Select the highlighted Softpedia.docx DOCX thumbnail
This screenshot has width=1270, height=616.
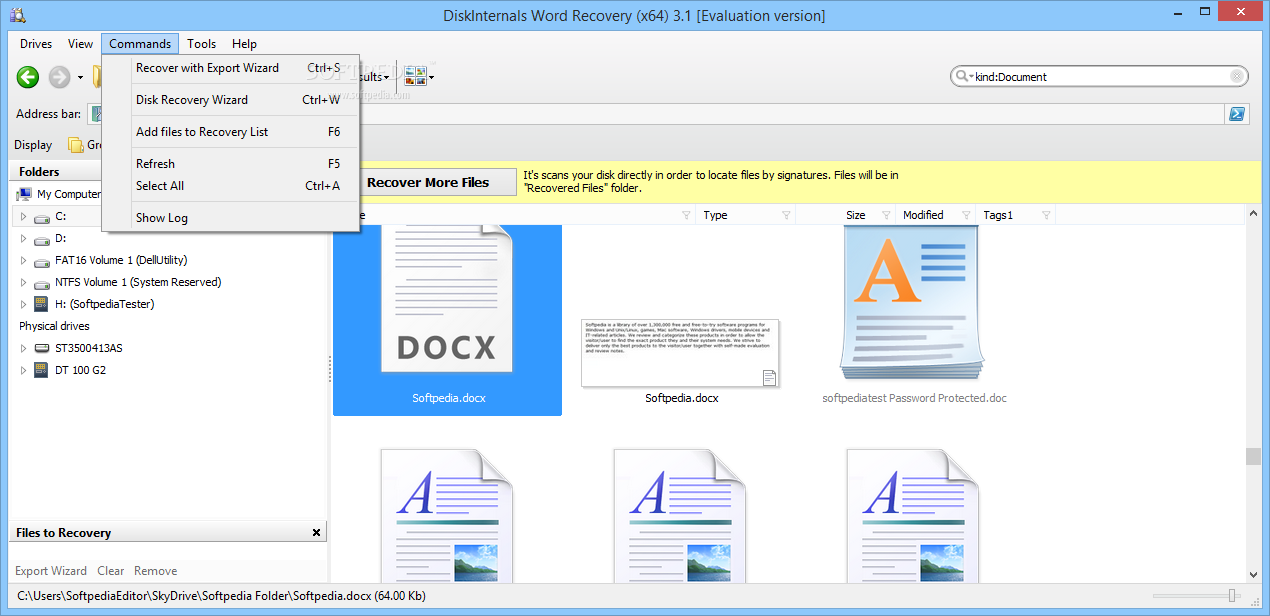click(x=447, y=318)
